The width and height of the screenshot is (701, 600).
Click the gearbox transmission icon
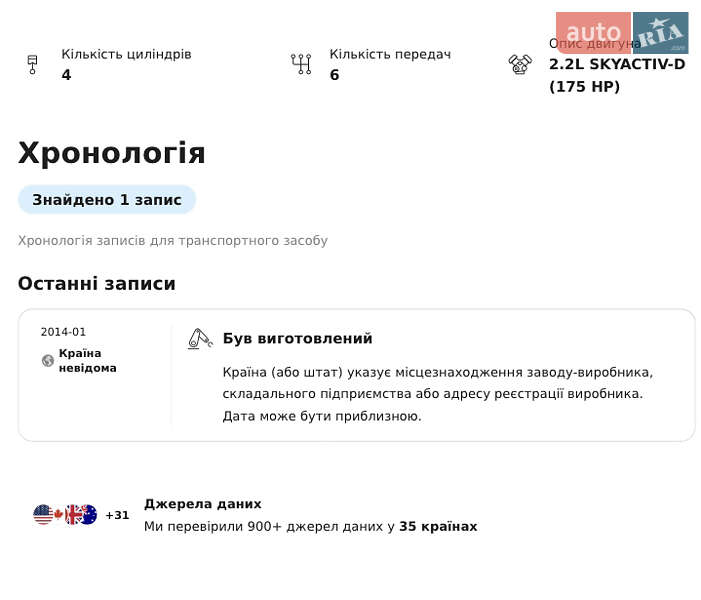point(301,65)
